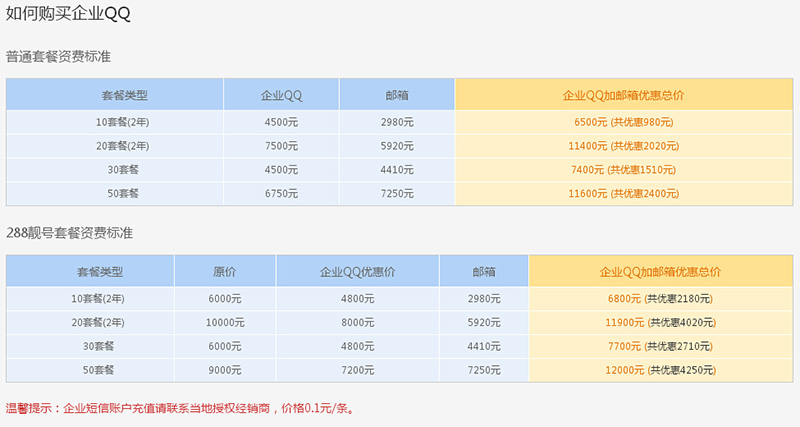Select the 10000元 original price cell
Image resolution: width=800 pixels, height=427 pixels.
pos(225,322)
